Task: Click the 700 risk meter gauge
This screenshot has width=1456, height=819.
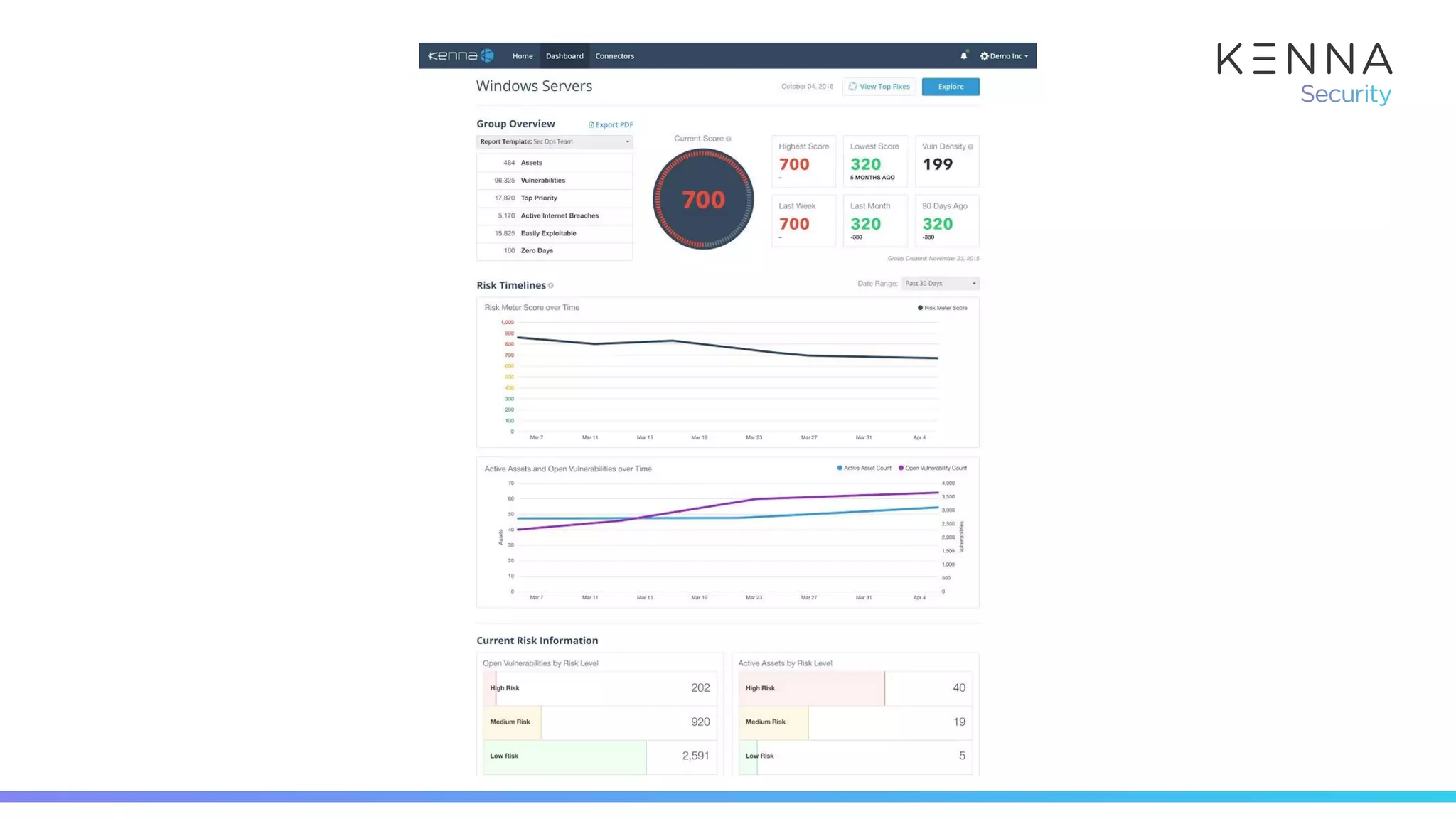Action: [703, 200]
